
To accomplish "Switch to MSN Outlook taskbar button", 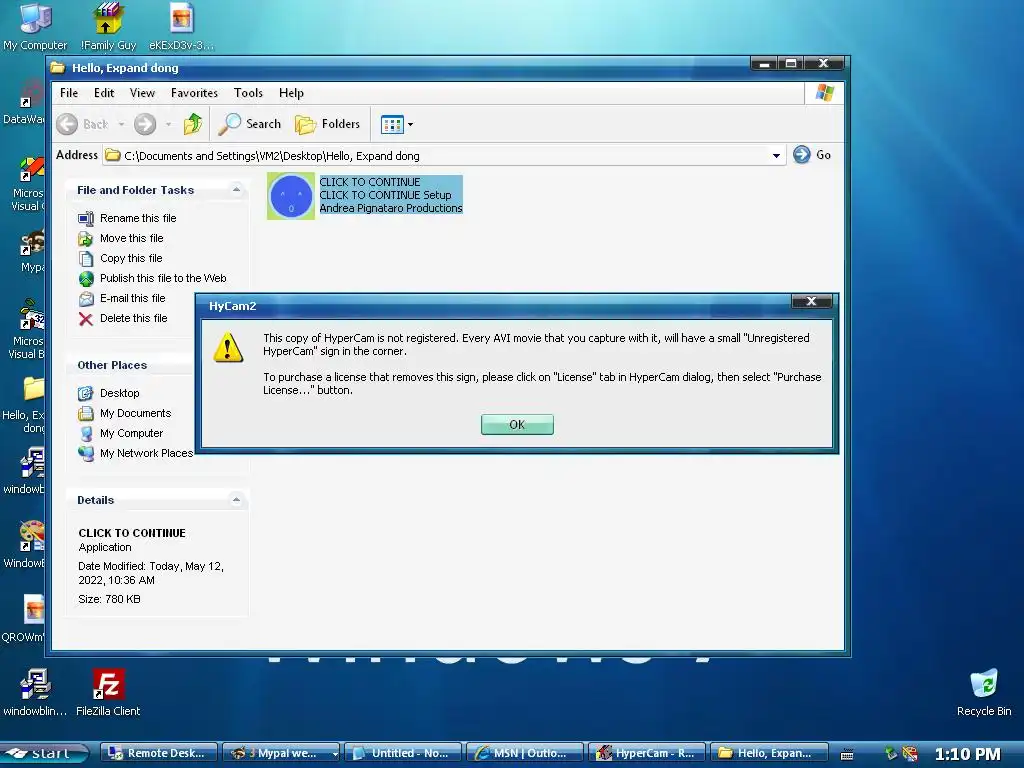I will [x=525, y=753].
